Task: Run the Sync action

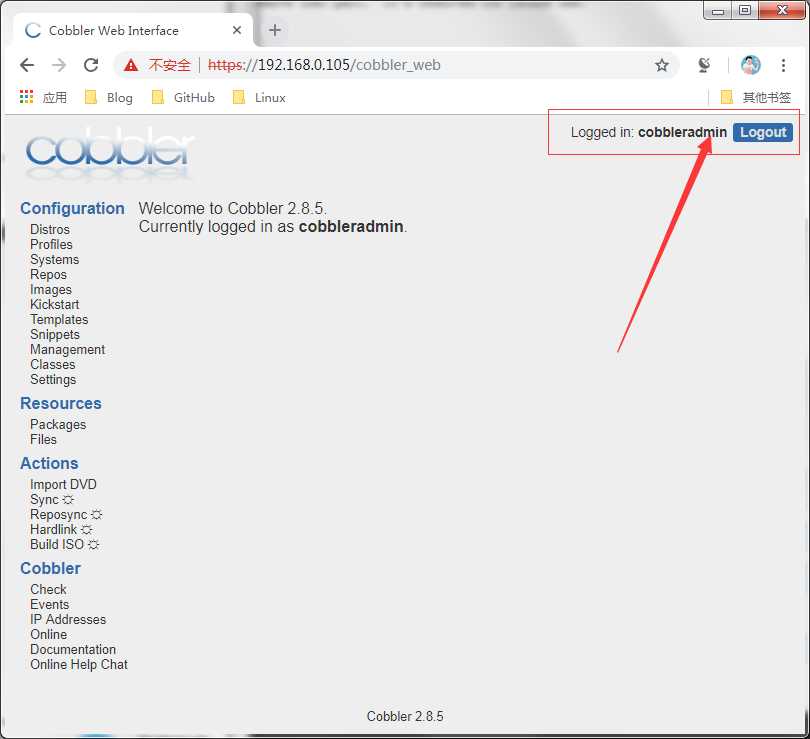Action: tap(52, 499)
